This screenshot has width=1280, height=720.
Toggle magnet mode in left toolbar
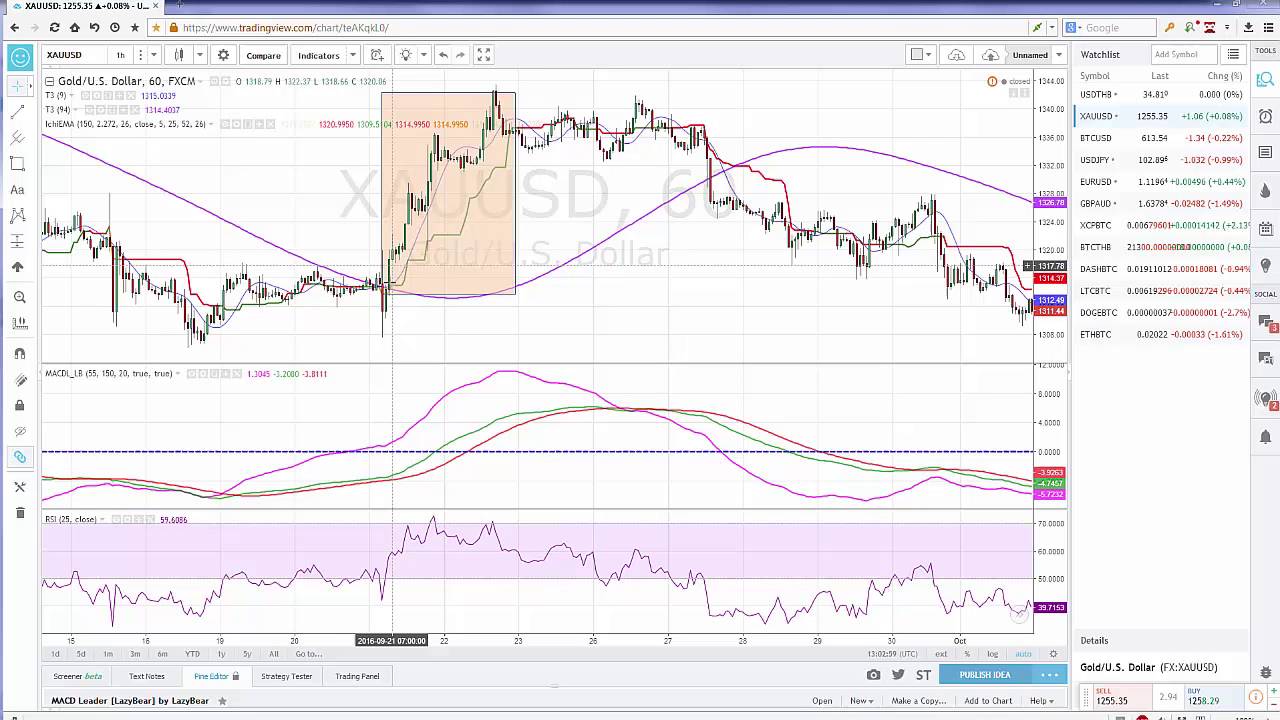[x=18, y=353]
